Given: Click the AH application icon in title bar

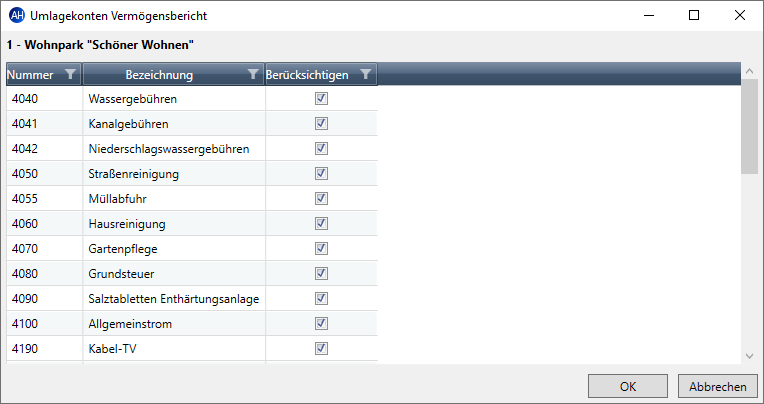Looking at the screenshot, I should point(17,15).
